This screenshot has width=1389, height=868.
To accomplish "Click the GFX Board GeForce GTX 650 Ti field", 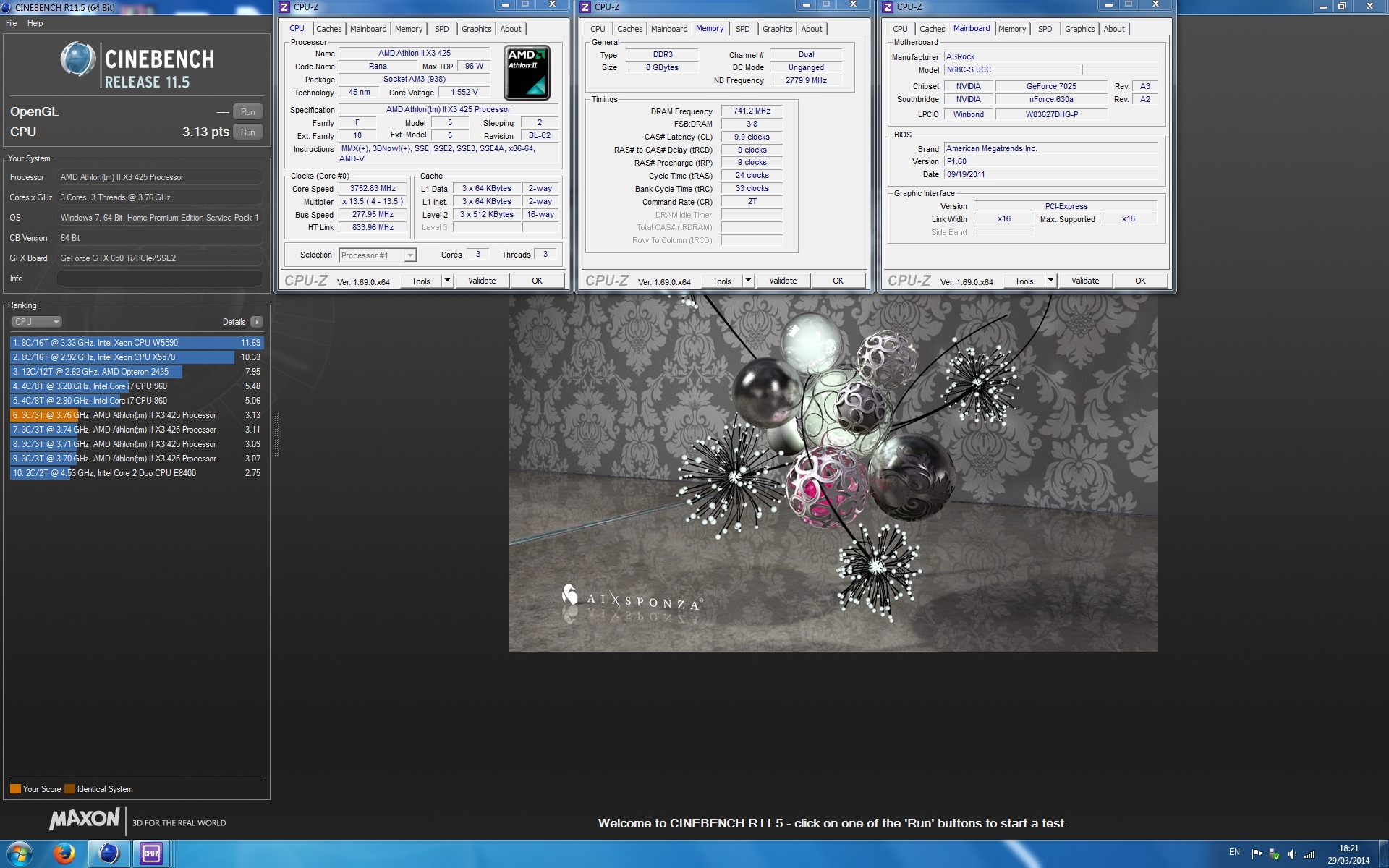I will [x=159, y=258].
